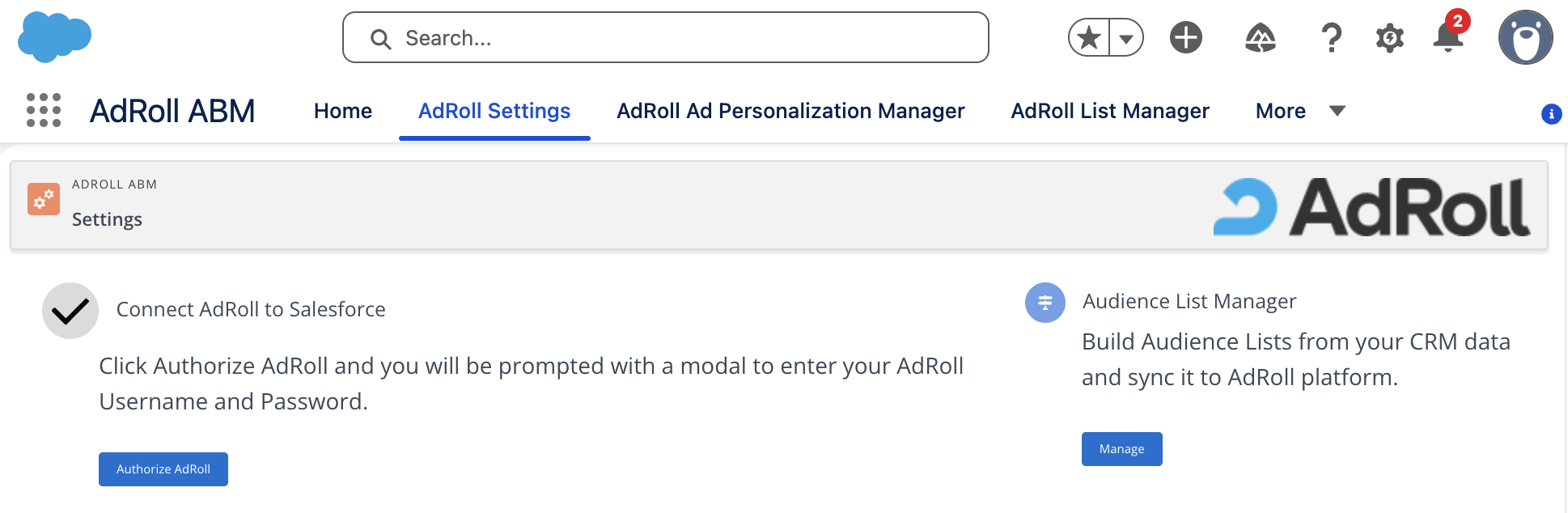This screenshot has width=1568, height=513.
Task: Click the Salesforce cloud logo
Action: 54,37
